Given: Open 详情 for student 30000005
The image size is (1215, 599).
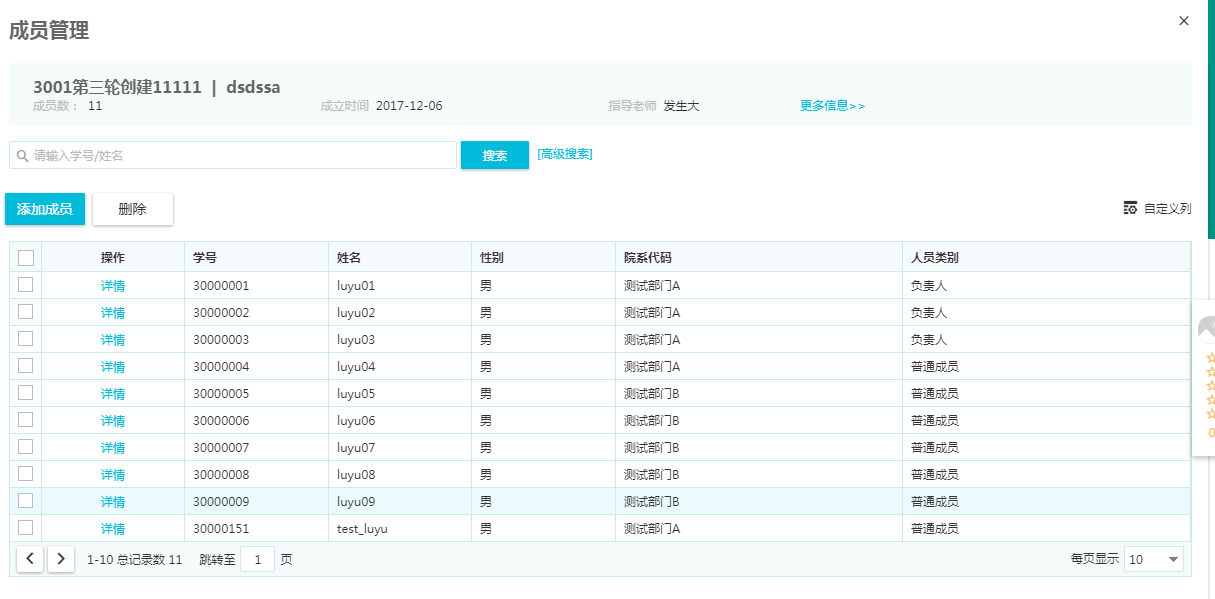Looking at the screenshot, I should click(113, 394).
